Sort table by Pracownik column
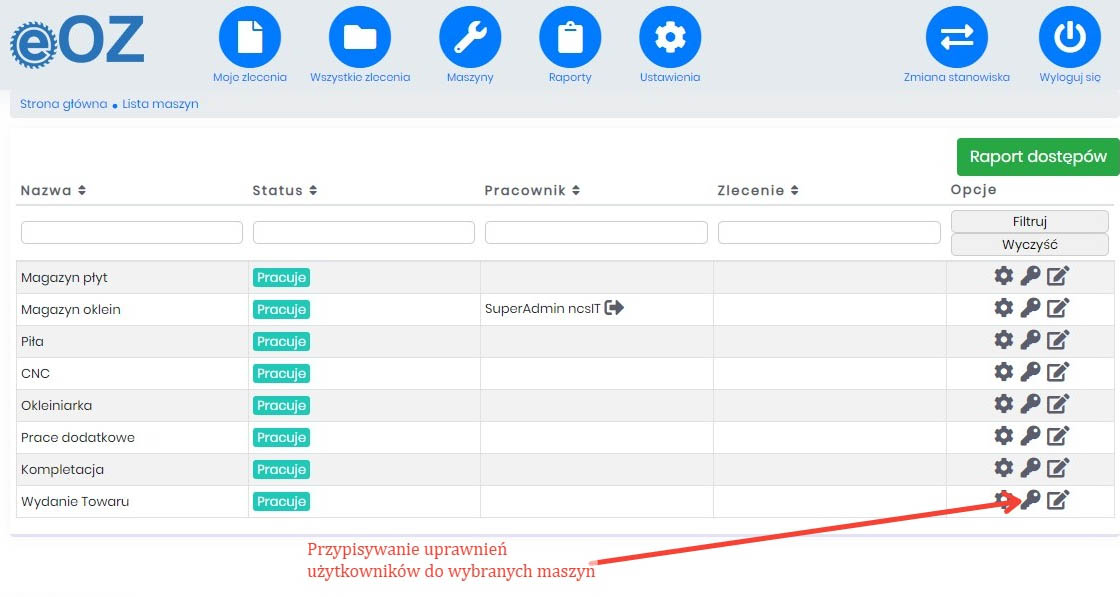Screen dimensions: 1120x597 tap(575, 190)
